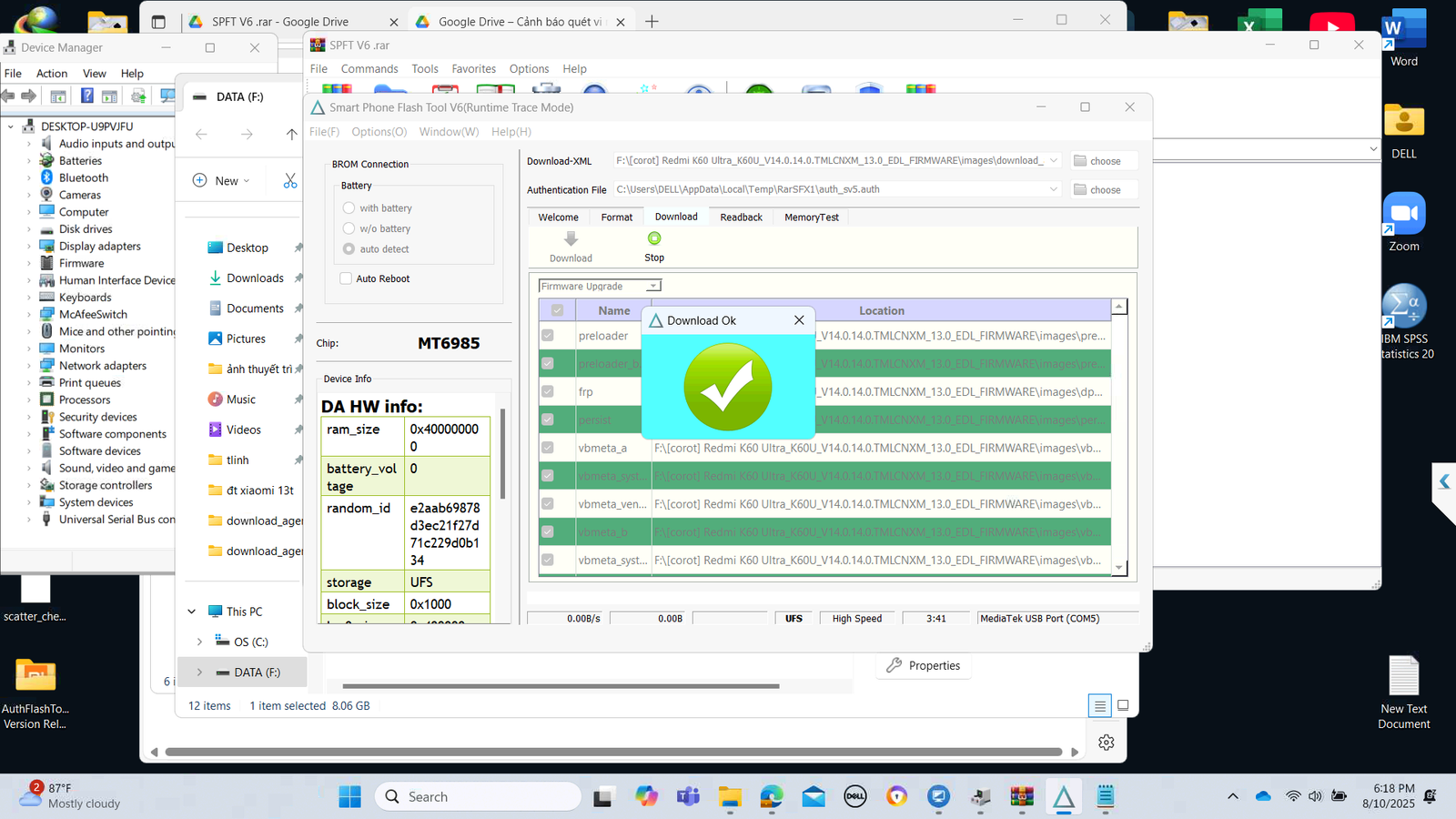Viewport: 1456px width, 819px height.
Task: Open the Word desktop shortcut
Action: pos(1404,38)
